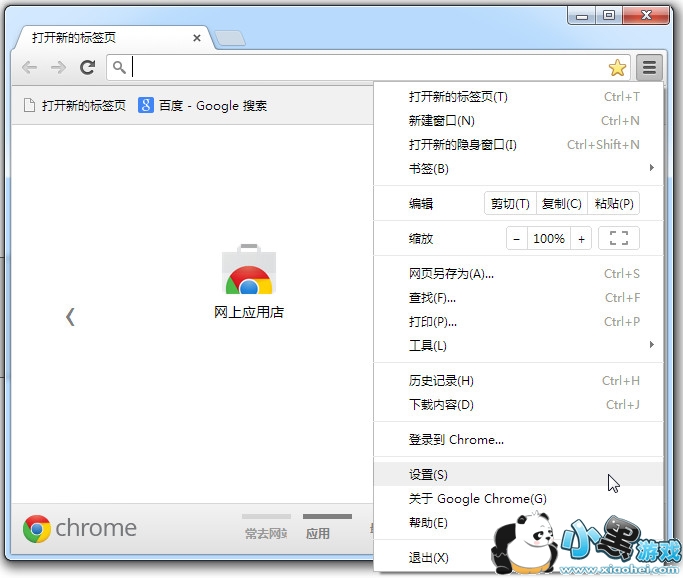683x578 pixels.
Task: Click 登录到 Chrome... sign-in item
Action: (518, 440)
